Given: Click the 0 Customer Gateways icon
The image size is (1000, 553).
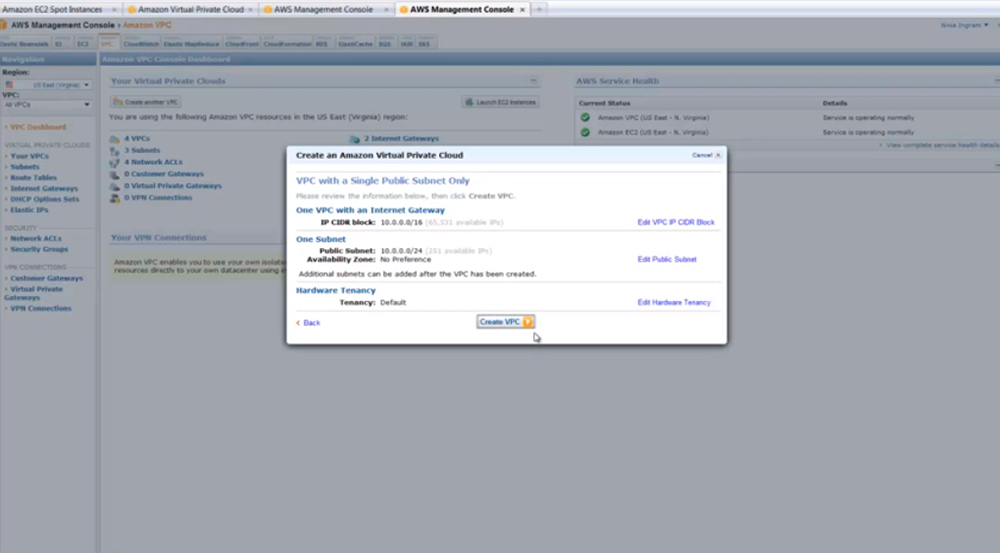Looking at the screenshot, I should (114, 174).
